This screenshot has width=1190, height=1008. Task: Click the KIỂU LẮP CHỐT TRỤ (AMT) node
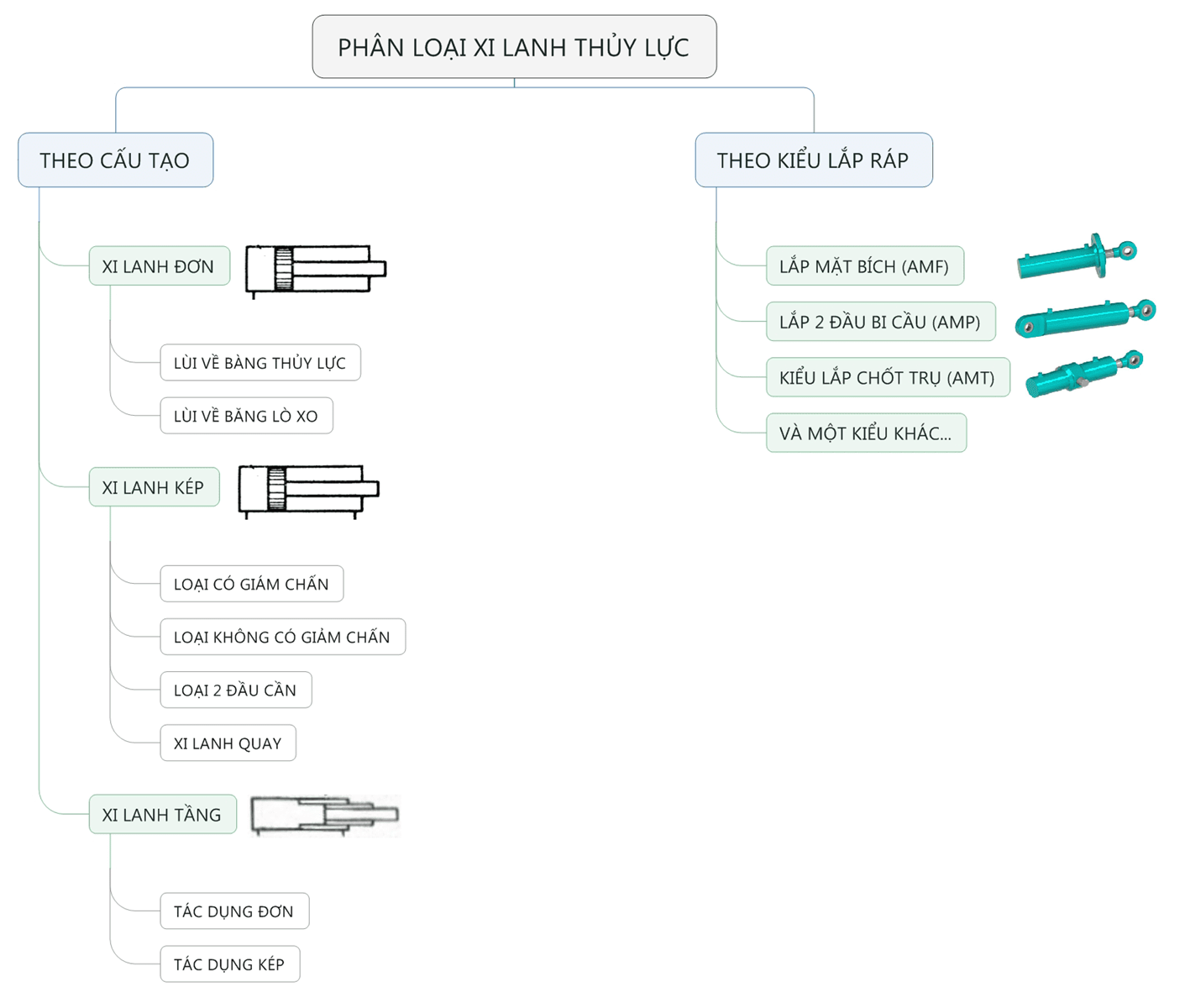pos(887,378)
